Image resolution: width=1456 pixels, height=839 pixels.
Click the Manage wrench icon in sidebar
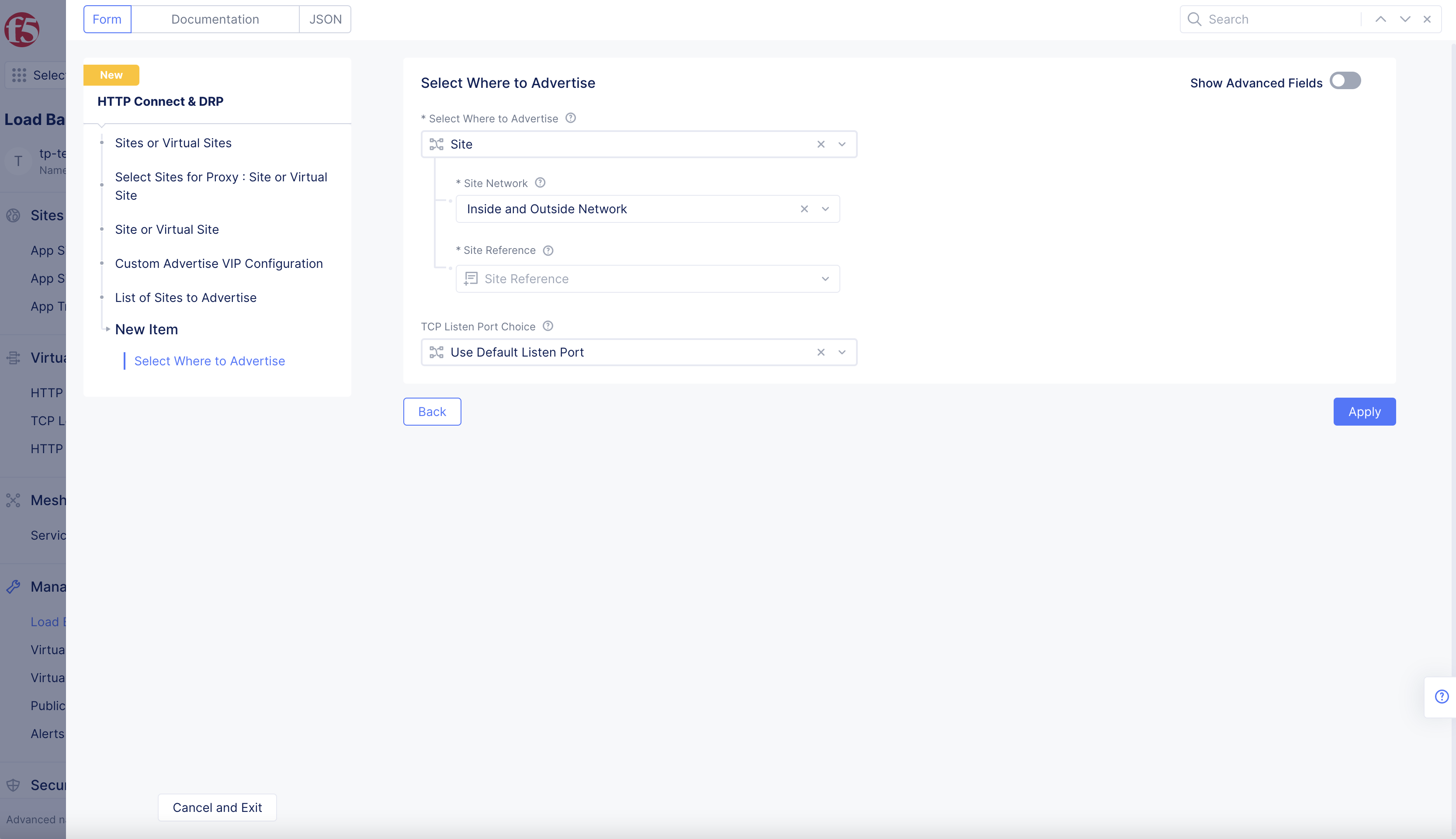[x=13, y=586]
